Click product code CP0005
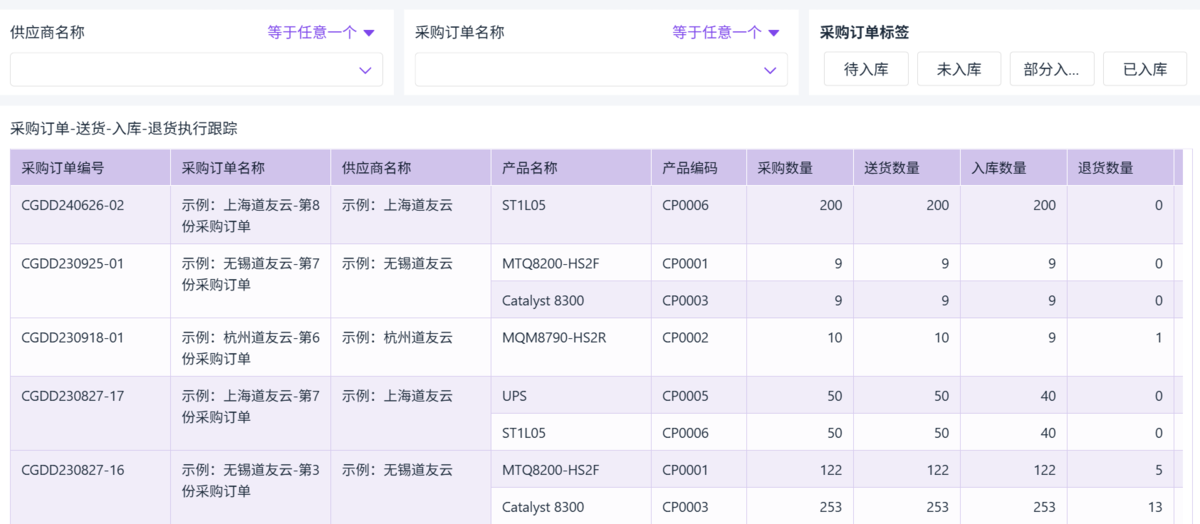Viewport: 1200px width, 524px height. coord(685,396)
